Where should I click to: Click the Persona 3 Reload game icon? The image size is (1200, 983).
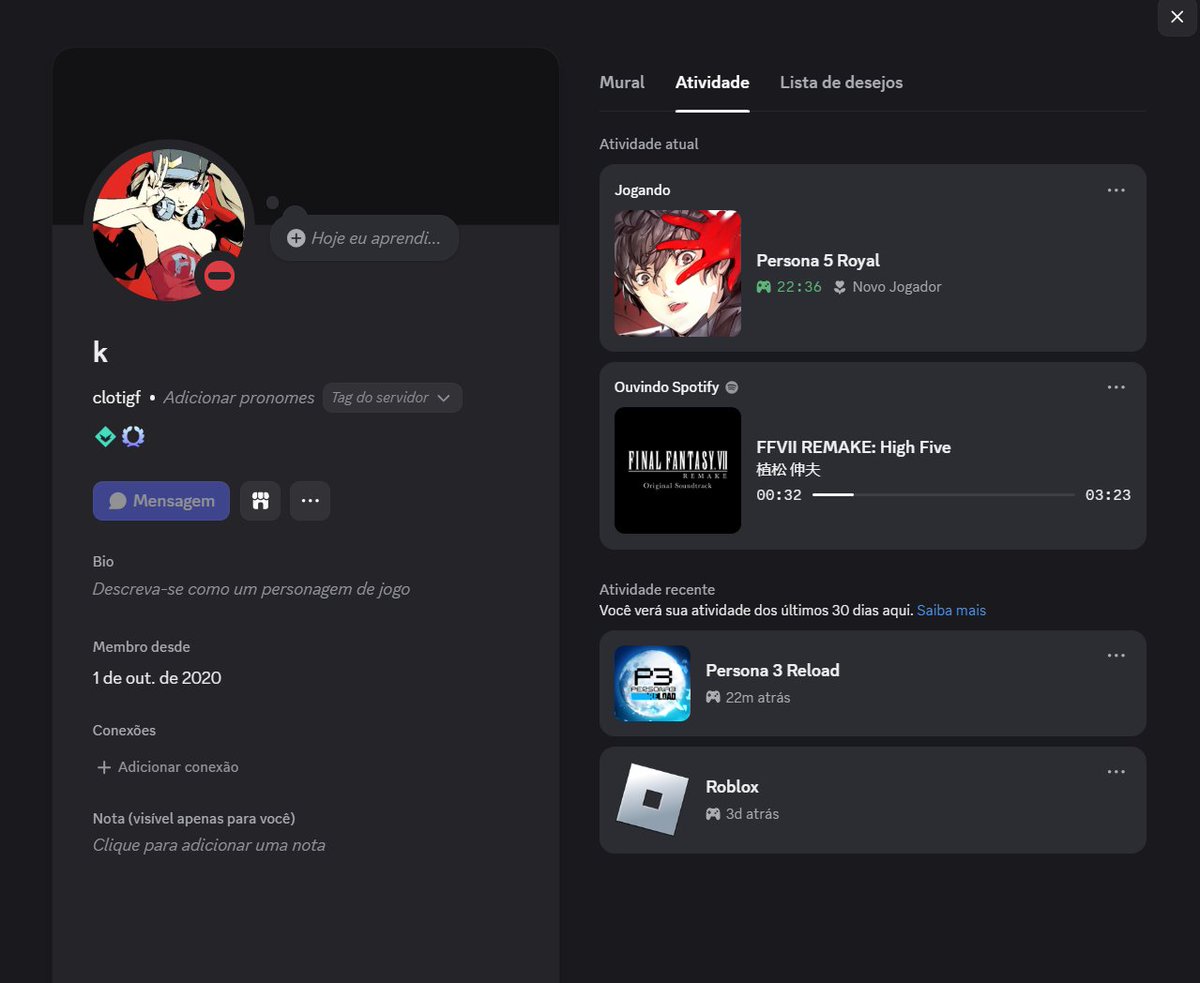(652, 683)
